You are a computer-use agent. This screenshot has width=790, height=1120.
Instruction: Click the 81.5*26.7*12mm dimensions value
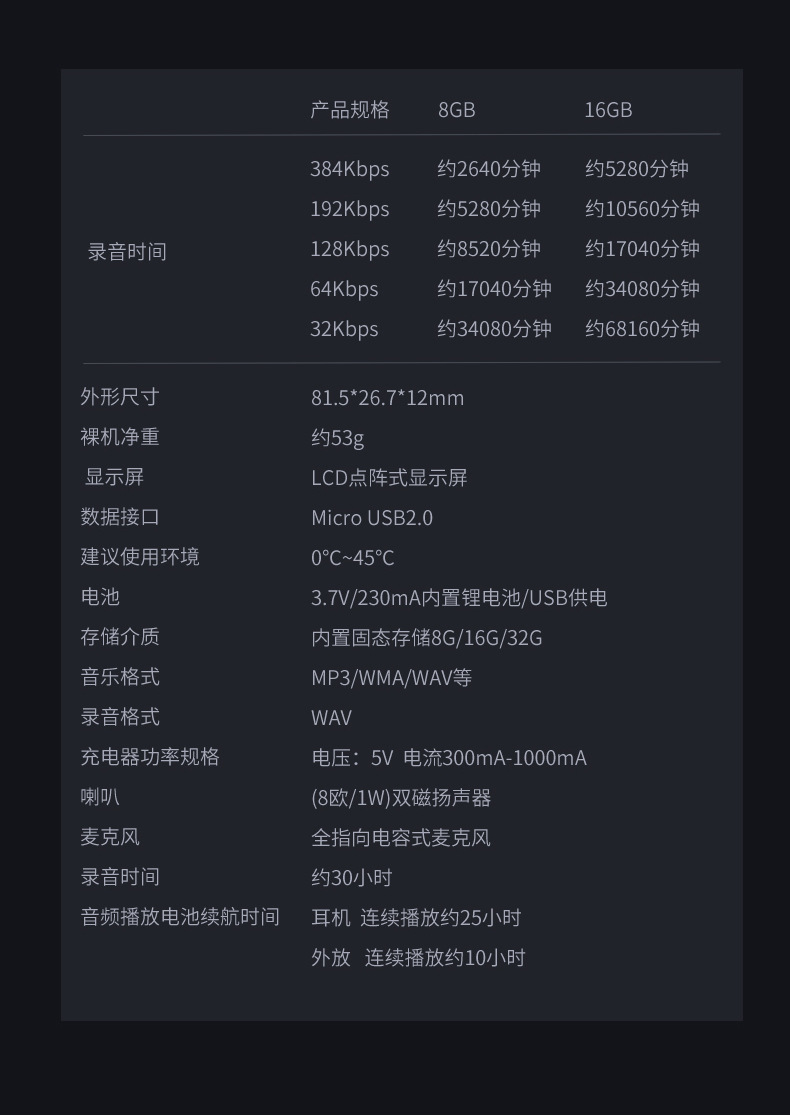(x=387, y=398)
